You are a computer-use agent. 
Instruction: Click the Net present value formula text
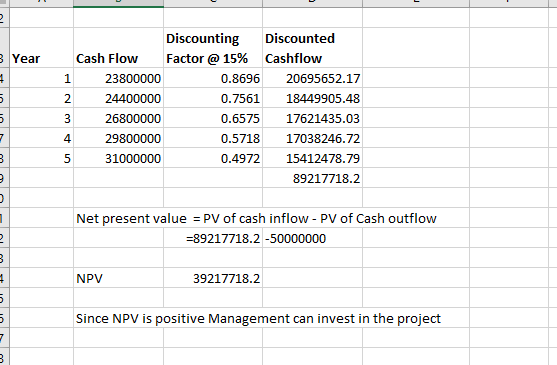(x=256, y=218)
